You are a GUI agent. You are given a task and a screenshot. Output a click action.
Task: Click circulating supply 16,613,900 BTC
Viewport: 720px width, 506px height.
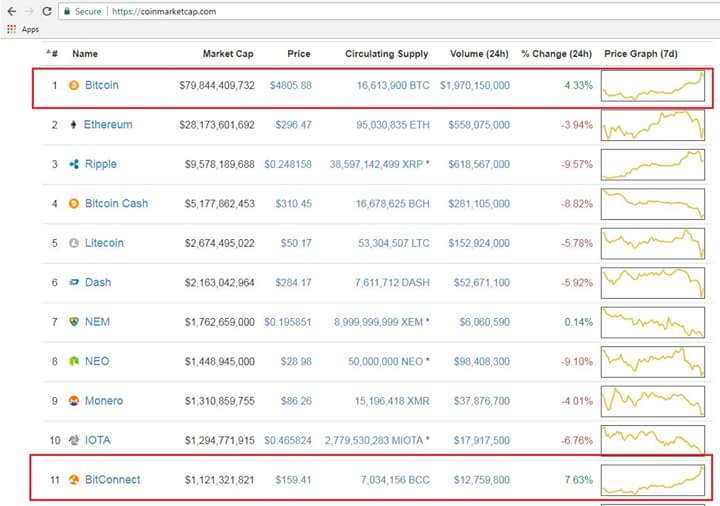coord(393,85)
